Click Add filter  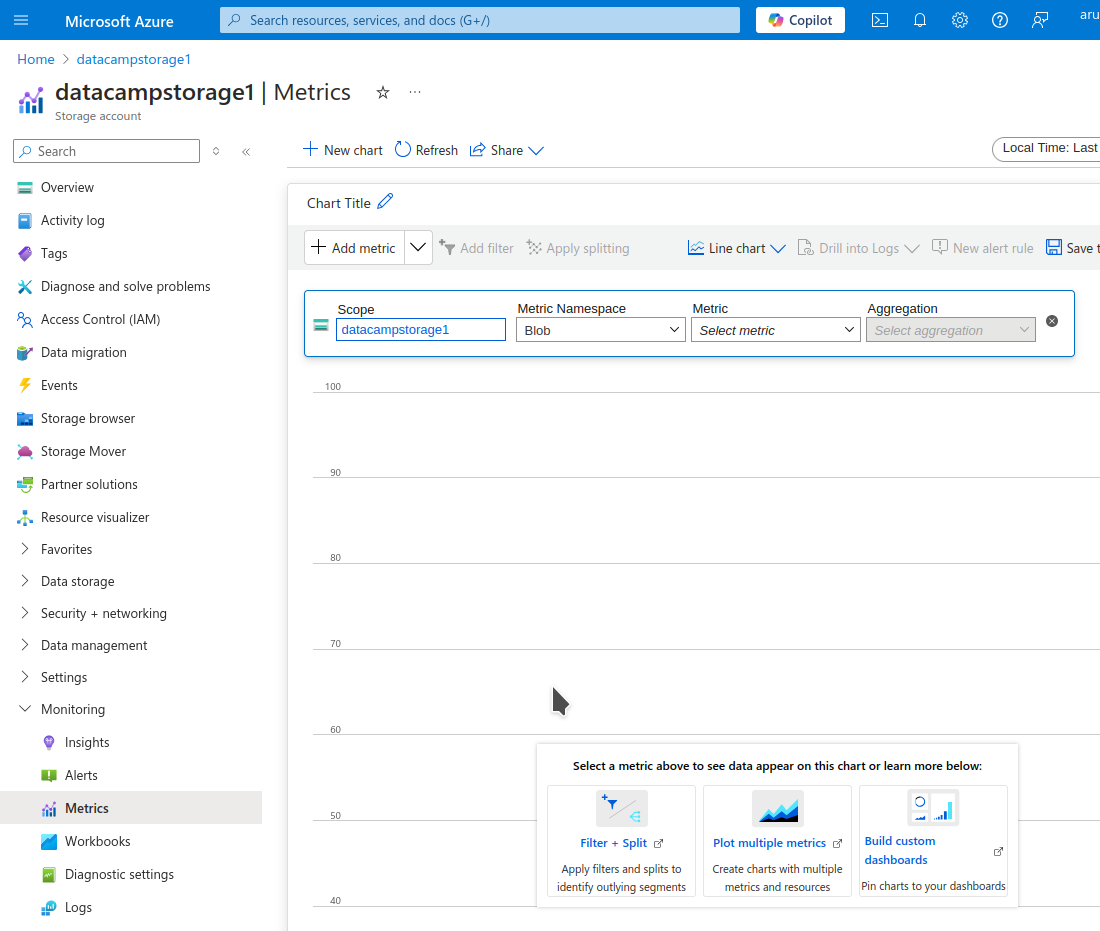click(x=476, y=248)
